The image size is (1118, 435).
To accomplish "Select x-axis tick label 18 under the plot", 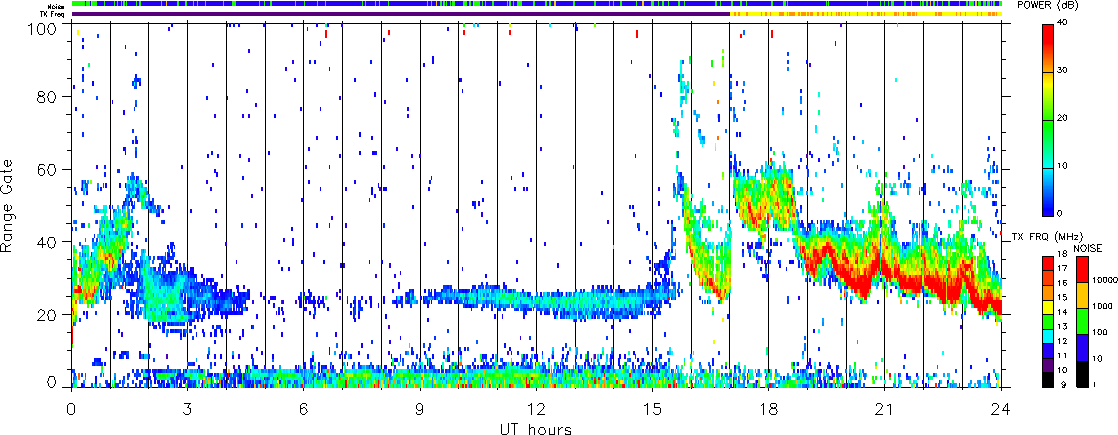I will click(768, 409).
